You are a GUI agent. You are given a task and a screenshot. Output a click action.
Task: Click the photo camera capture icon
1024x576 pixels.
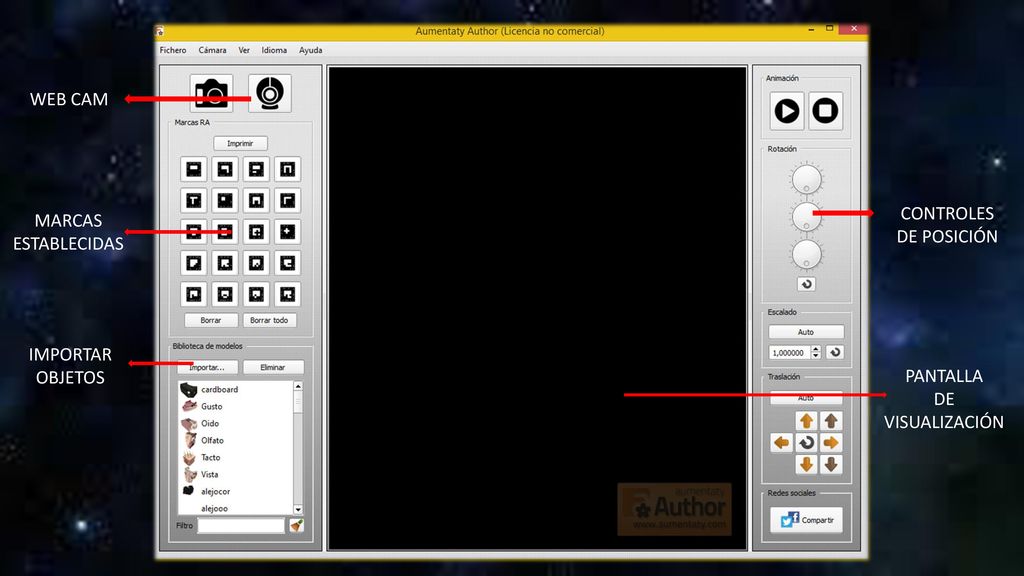tap(211, 93)
